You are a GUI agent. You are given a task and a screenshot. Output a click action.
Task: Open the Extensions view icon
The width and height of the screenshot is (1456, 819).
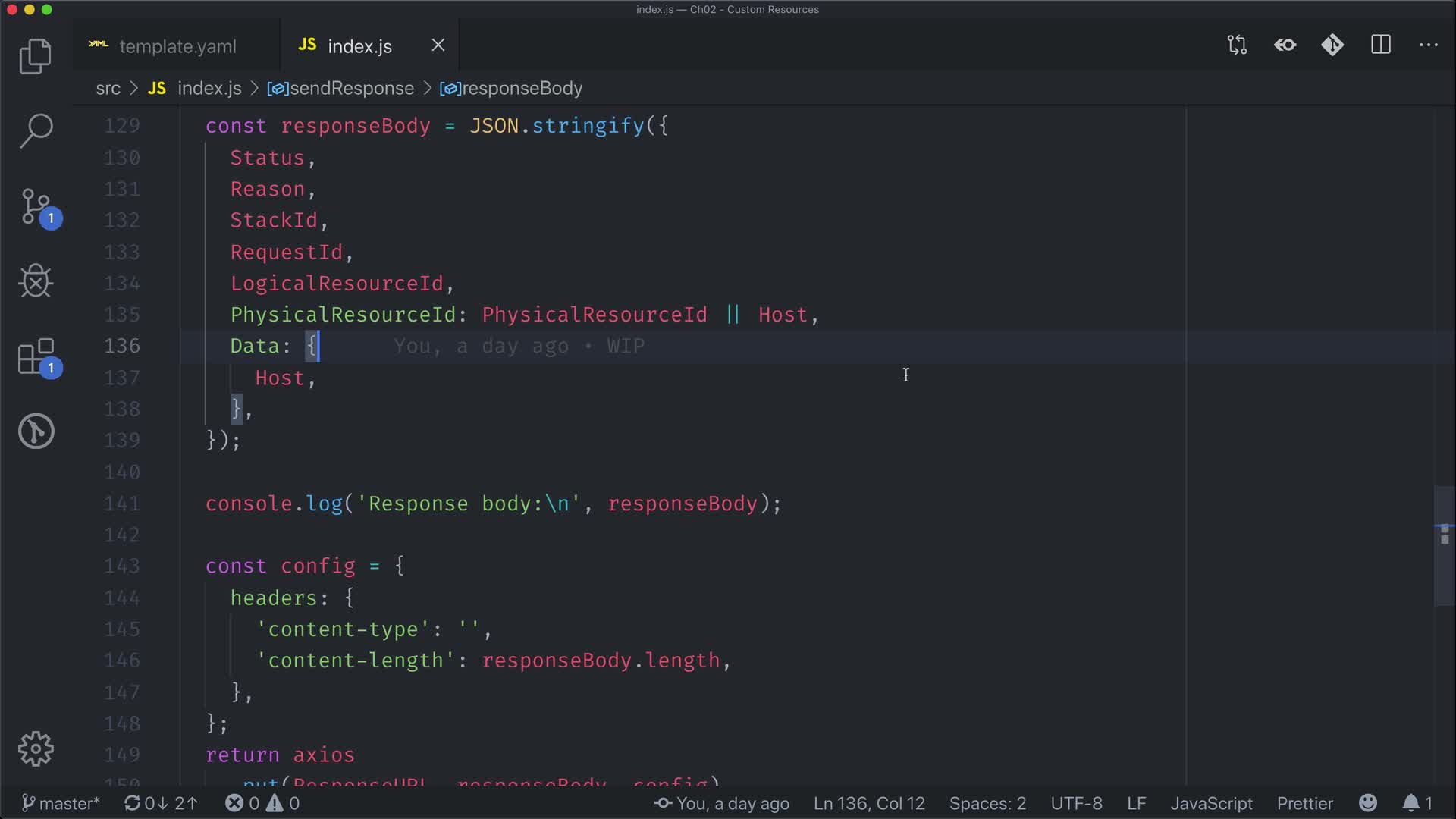(x=35, y=356)
